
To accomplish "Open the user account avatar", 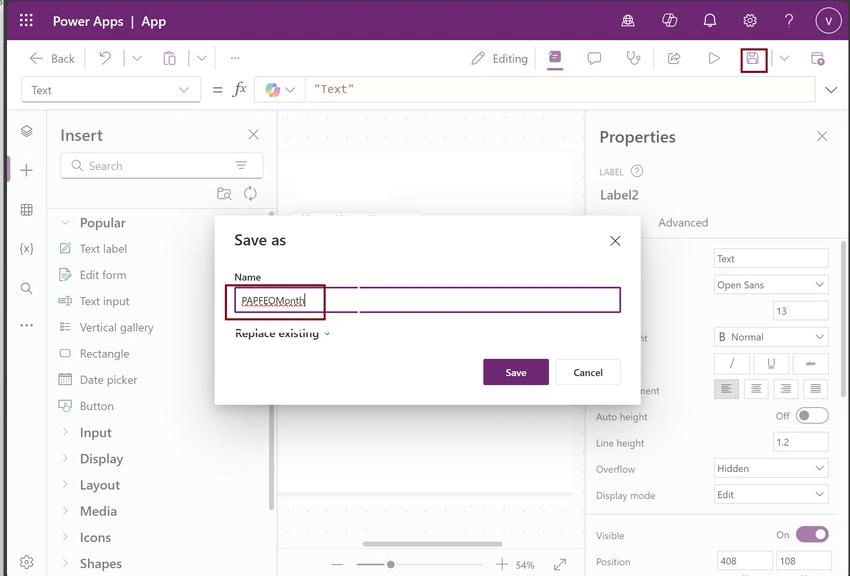I will coord(828,21).
